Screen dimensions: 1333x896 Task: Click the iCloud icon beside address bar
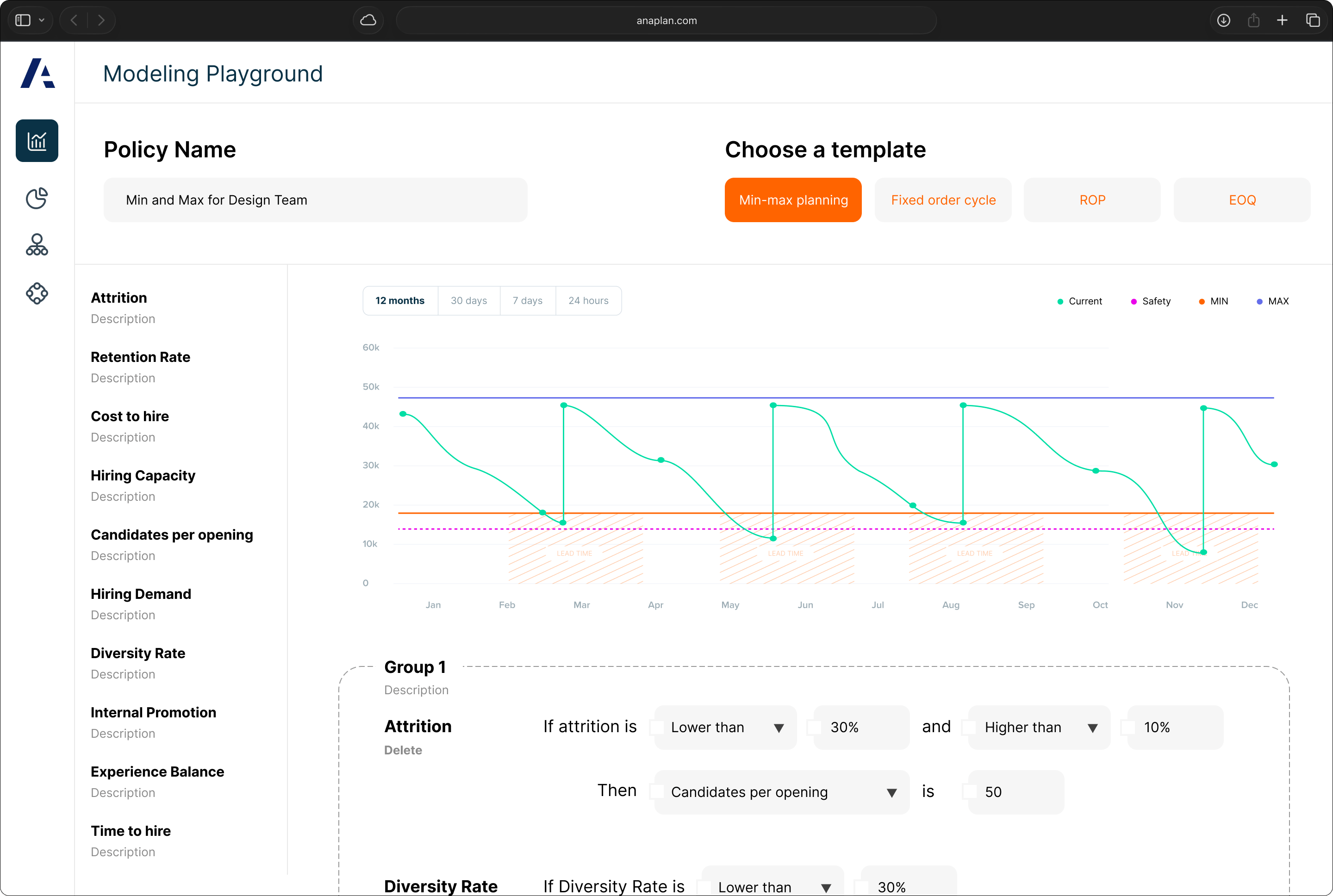(x=368, y=20)
